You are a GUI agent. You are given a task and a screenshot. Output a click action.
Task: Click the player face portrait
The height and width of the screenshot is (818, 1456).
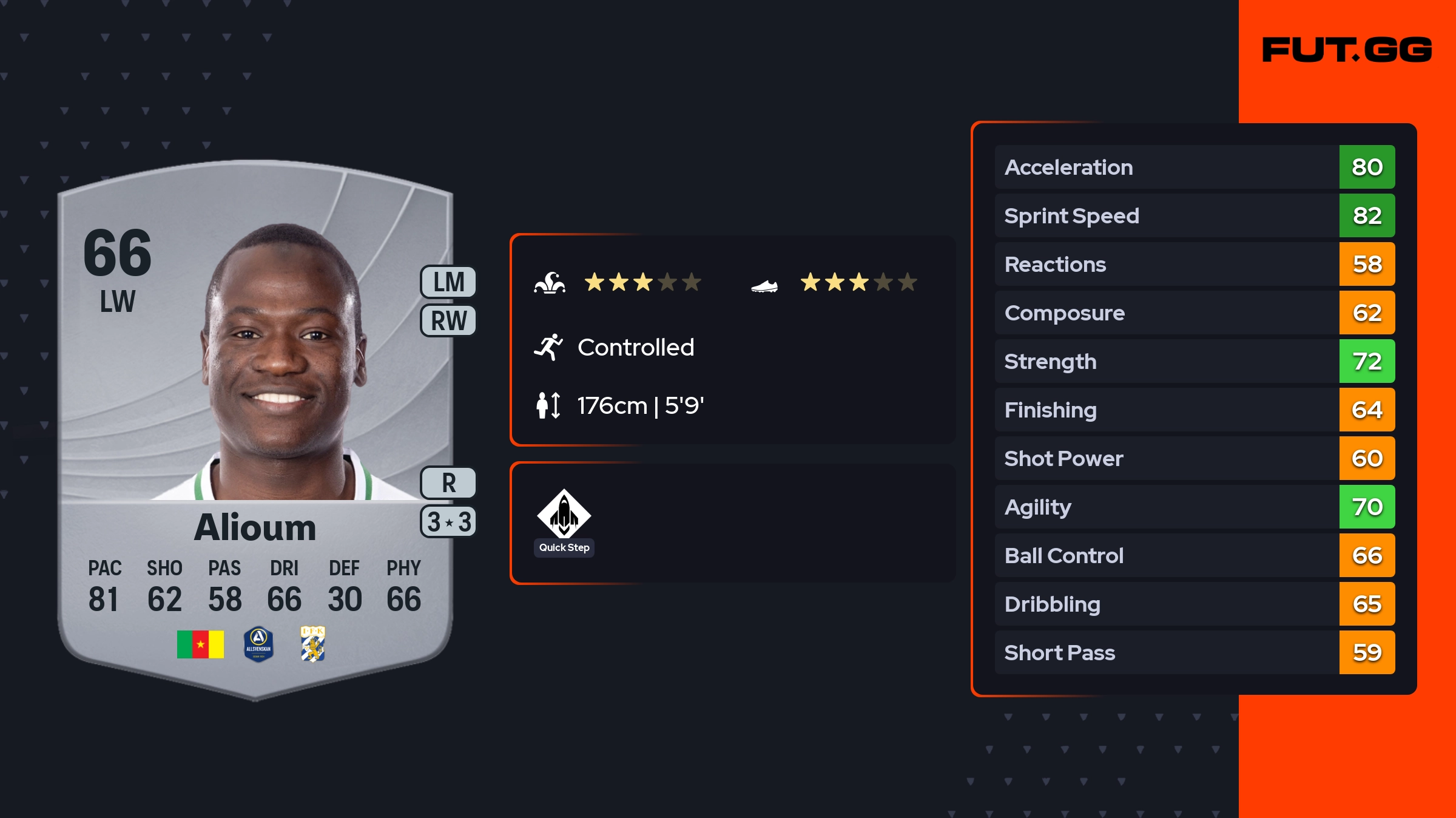pos(282,358)
